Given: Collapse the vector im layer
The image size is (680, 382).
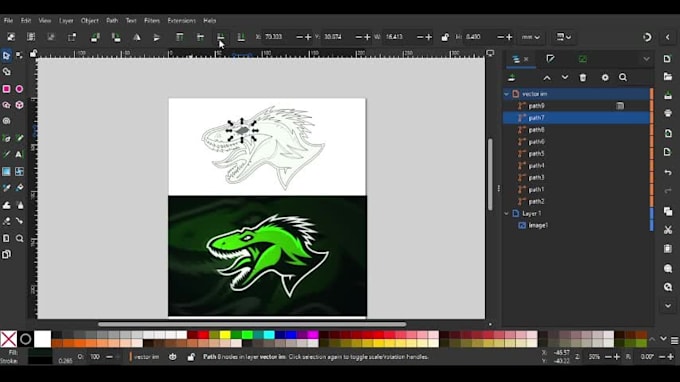Looking at the screenshot, I should [506, 94].
